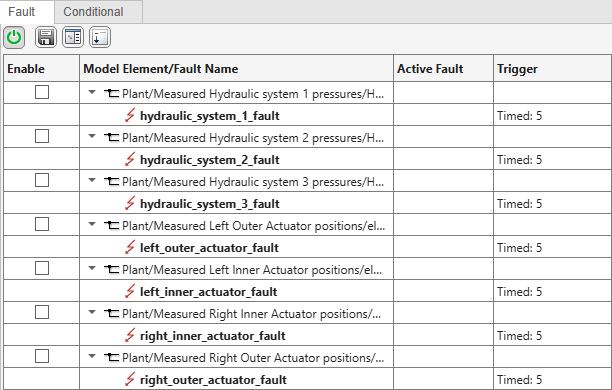The image size is (612, 390).
Task: Select the hydraulic_system_2_fault name
Action: (210, 160)
